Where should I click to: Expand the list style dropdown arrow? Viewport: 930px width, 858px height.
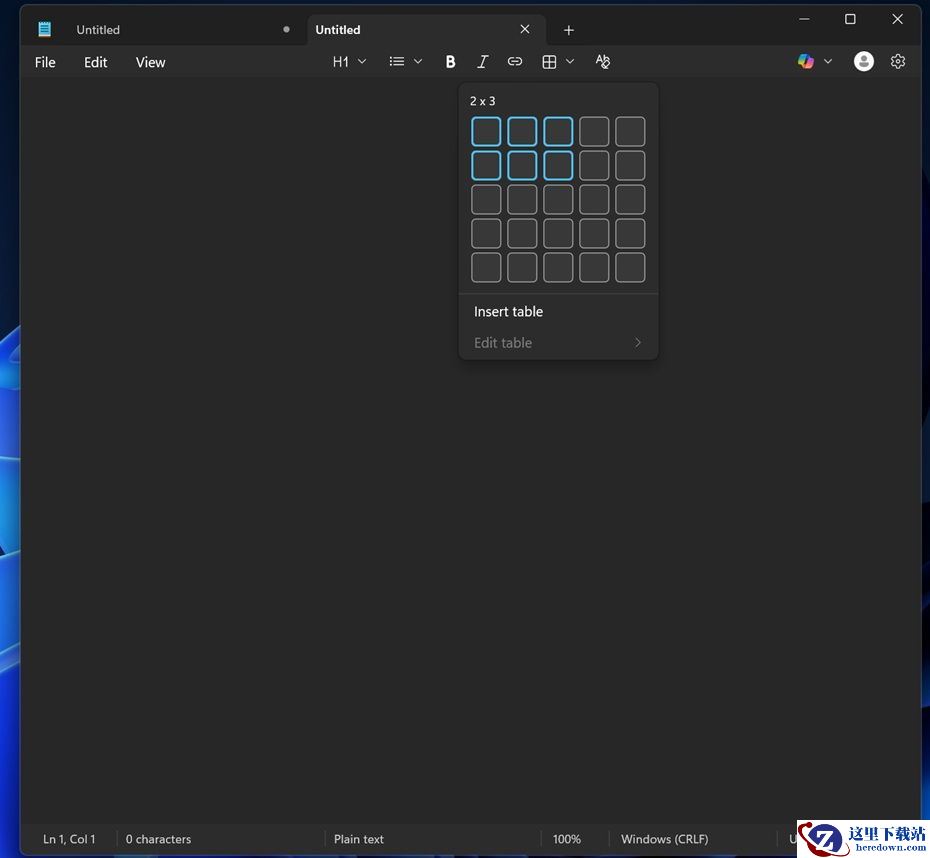pyautogui.click(x=418, y=62)
